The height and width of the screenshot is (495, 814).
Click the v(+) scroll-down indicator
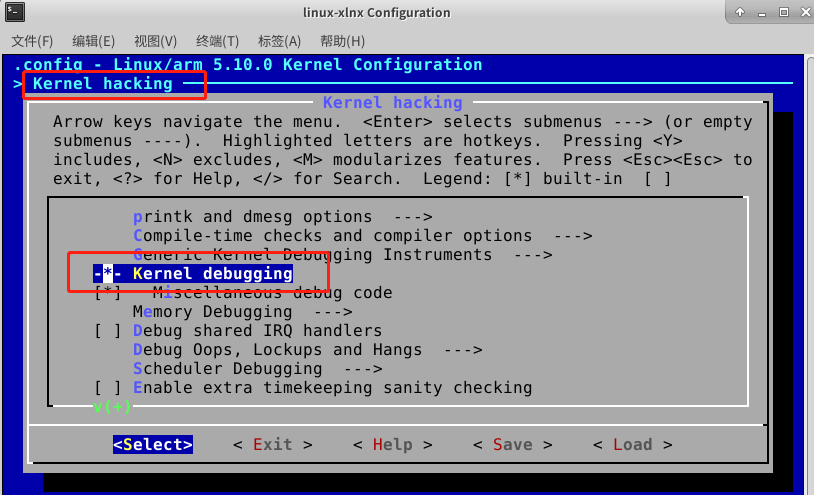pos(112,406)
